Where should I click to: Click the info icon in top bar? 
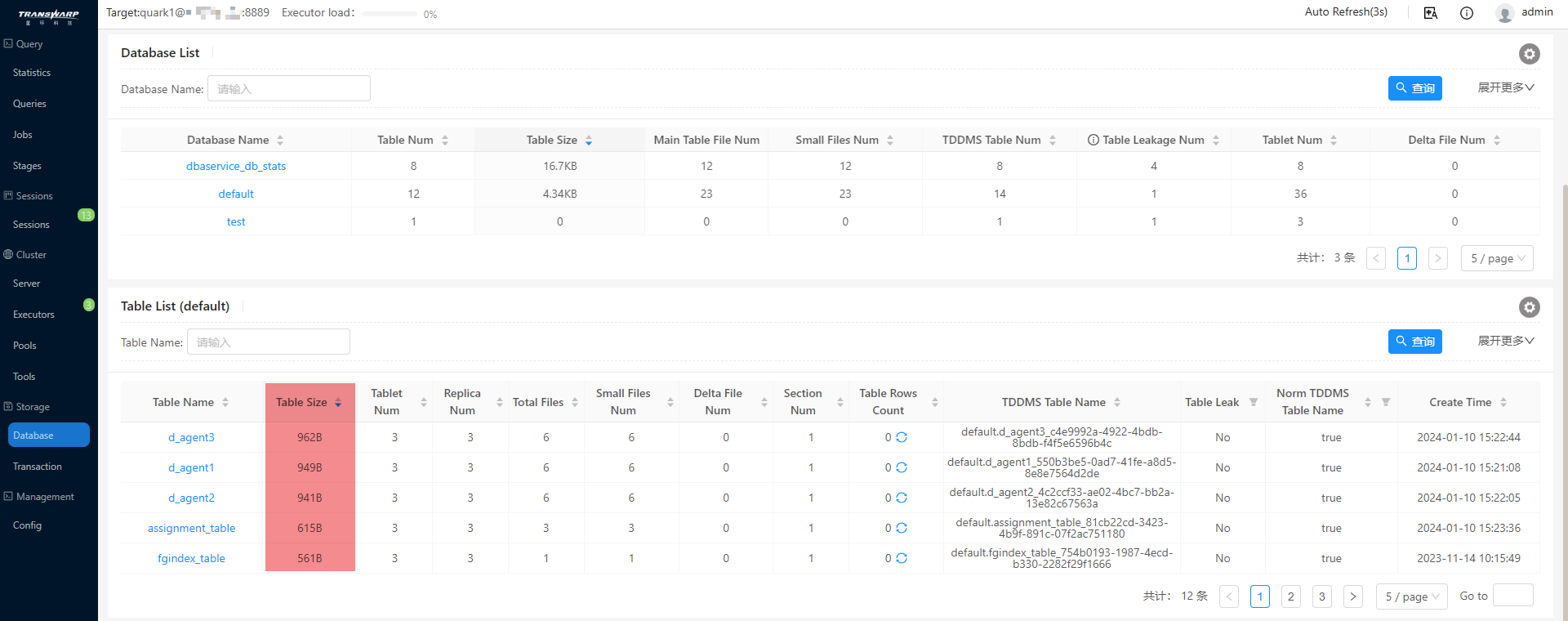click(x=1467, y=13)
